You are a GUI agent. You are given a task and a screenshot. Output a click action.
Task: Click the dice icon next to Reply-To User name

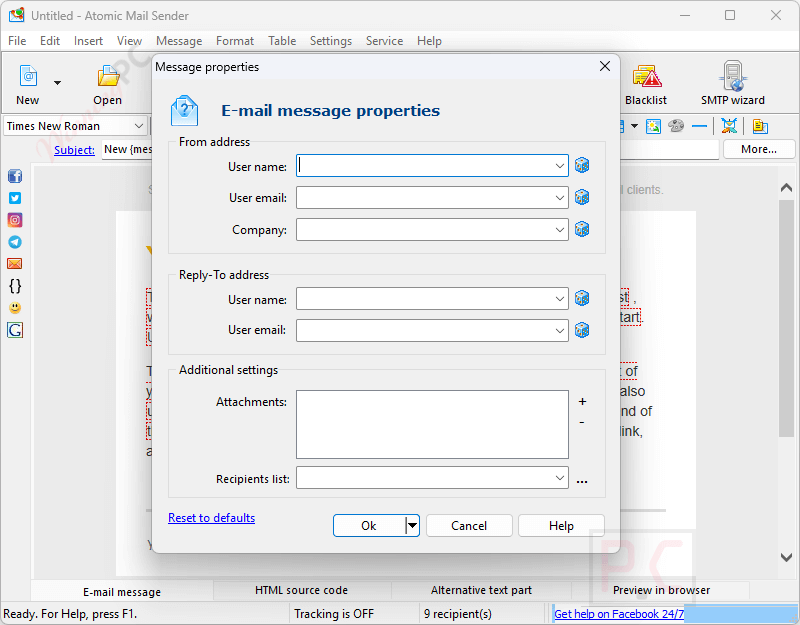click(x=582, y=298)
